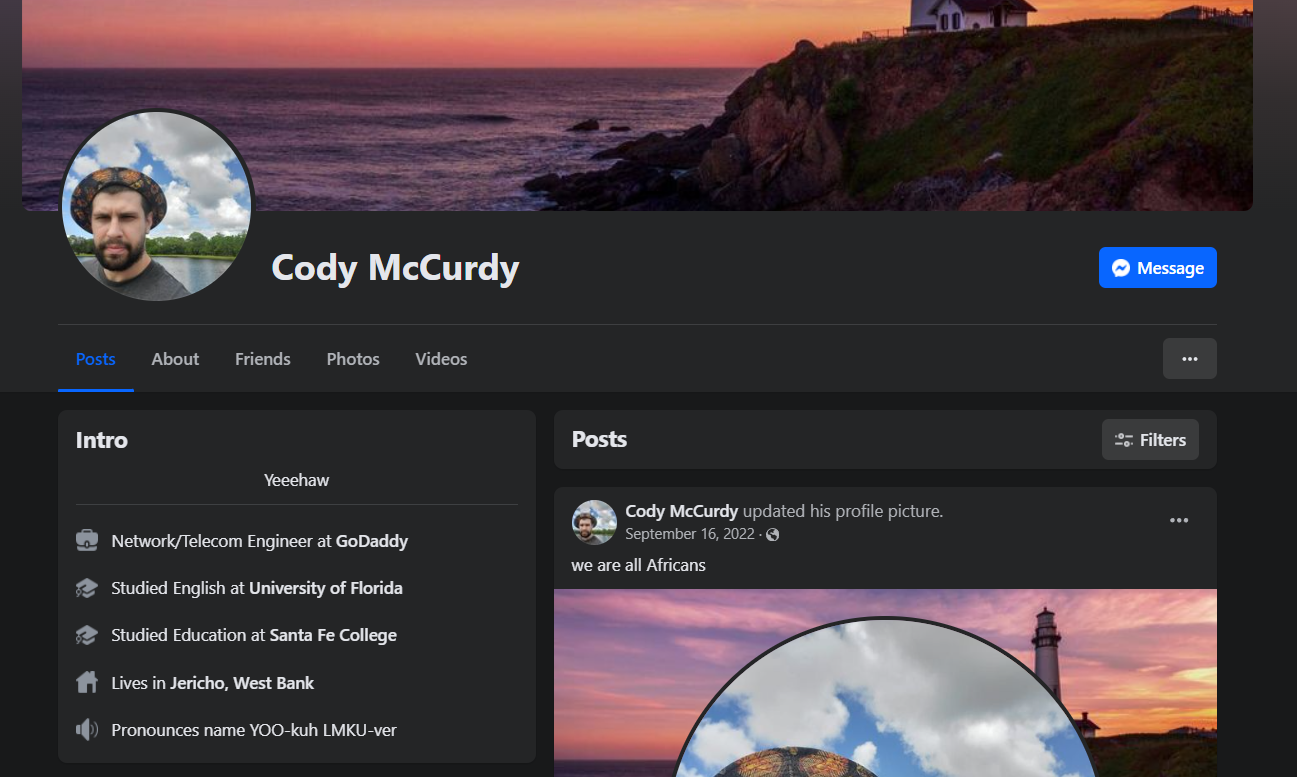Image resolution: width=1297 pixels, height=777 pixels.
Task: Switch to the Friends tab
Action: (x=263, y=359)
